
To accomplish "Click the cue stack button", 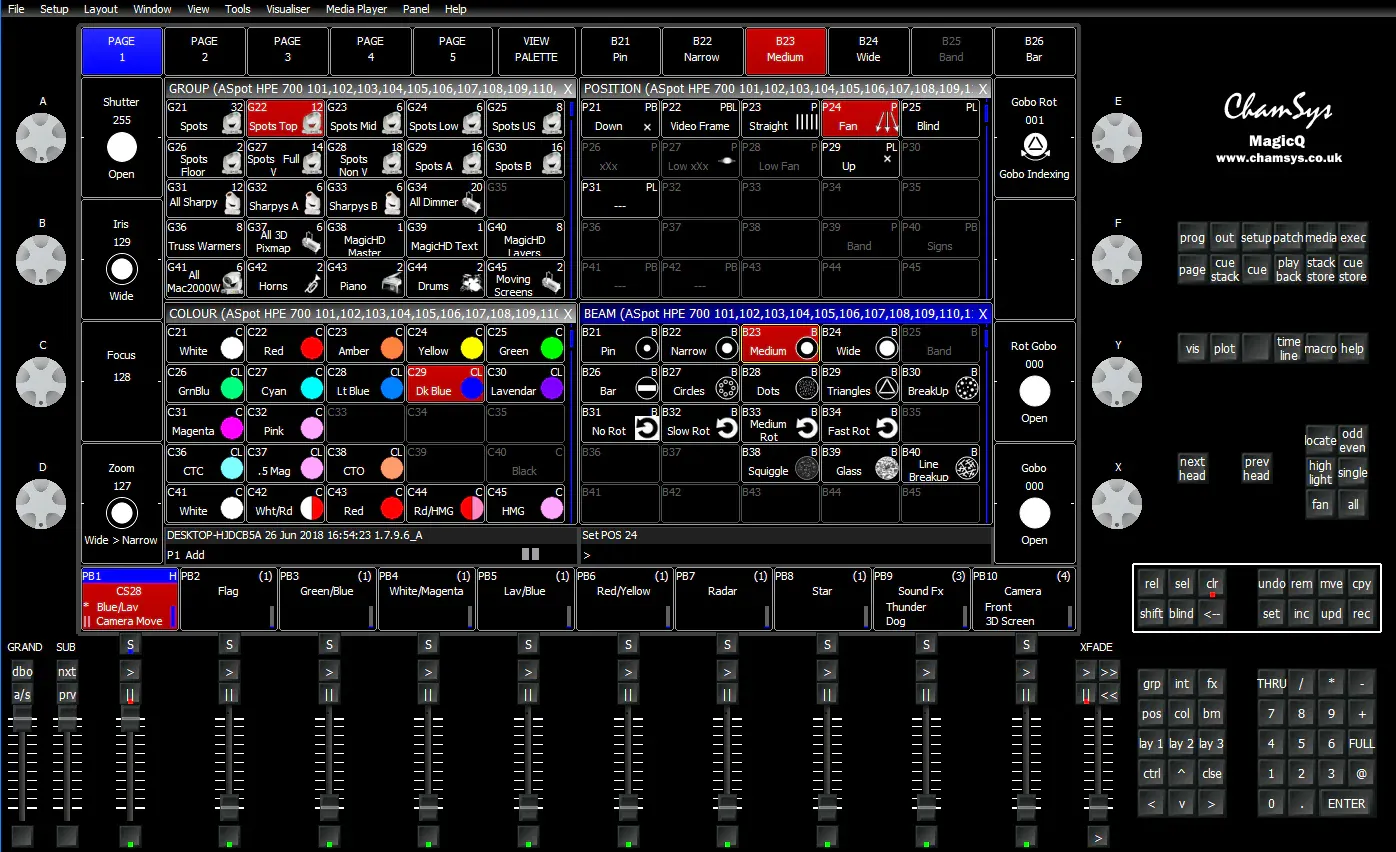I will click(x=1224, y=270).
